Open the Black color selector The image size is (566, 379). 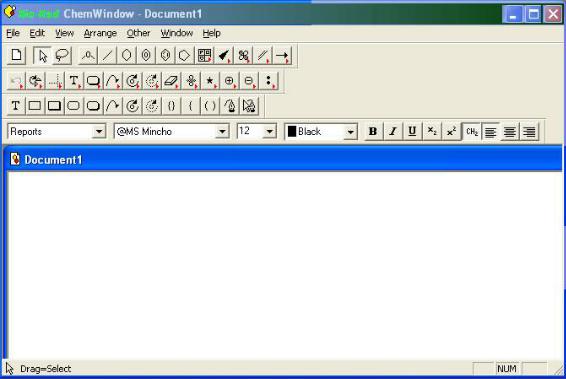(x=321, y=131)
